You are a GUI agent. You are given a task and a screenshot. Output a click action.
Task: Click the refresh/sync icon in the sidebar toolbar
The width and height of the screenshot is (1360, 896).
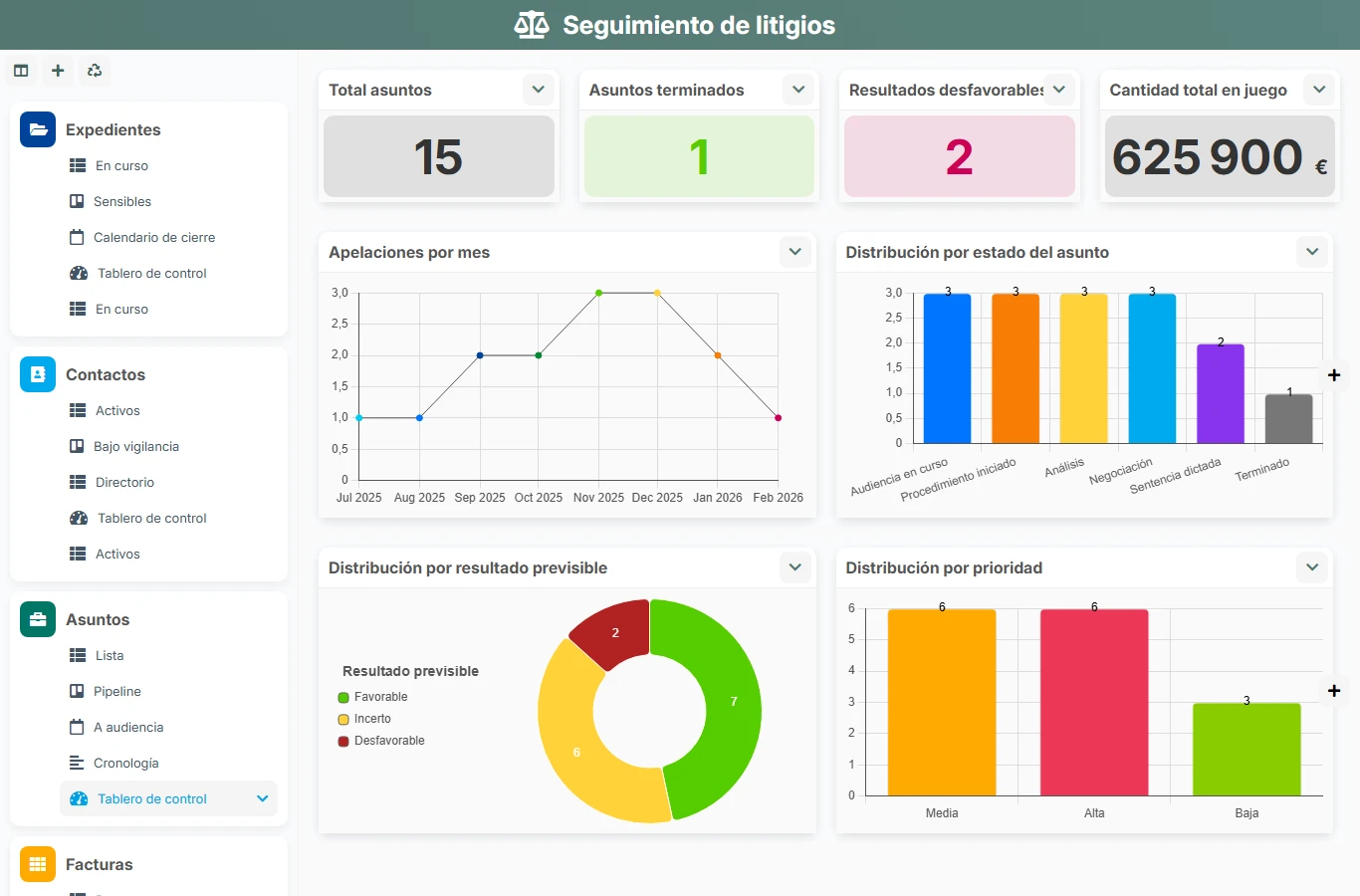tap(95, 71)
